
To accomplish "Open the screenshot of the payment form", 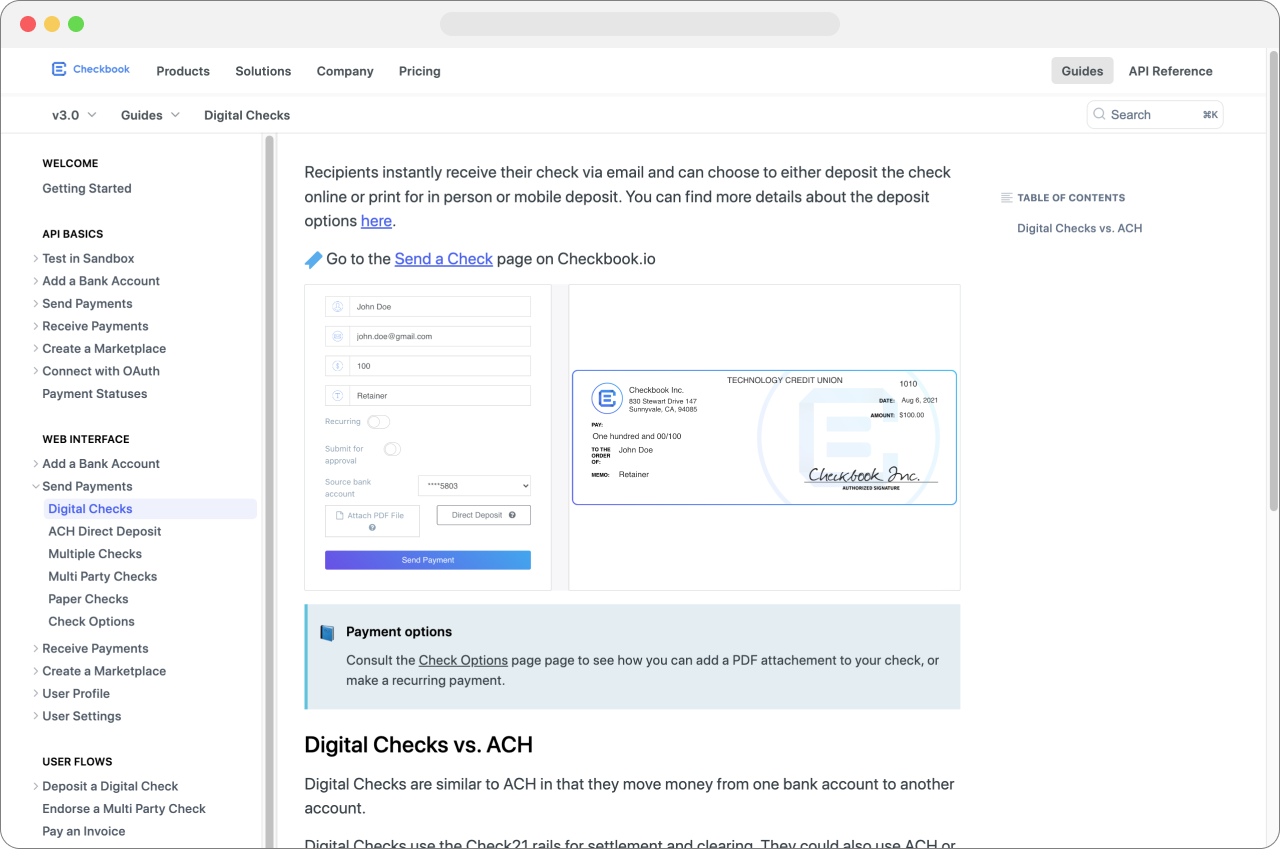I will coord(428,437).
